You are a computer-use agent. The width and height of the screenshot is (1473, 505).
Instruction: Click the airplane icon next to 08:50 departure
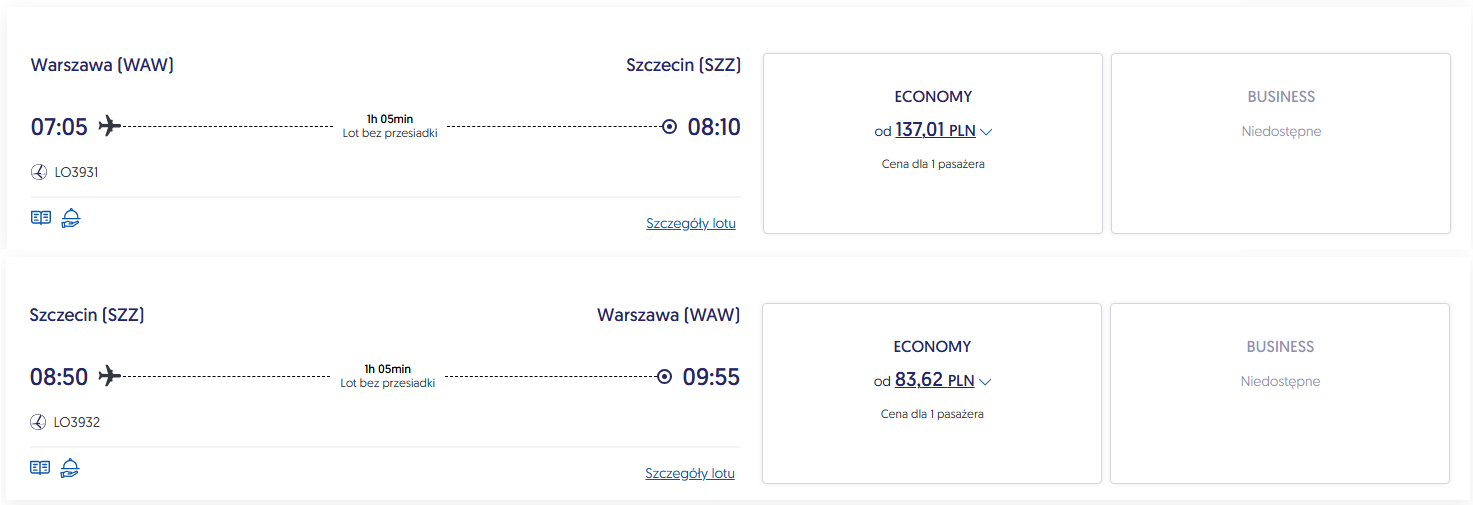tap(109, 376)
